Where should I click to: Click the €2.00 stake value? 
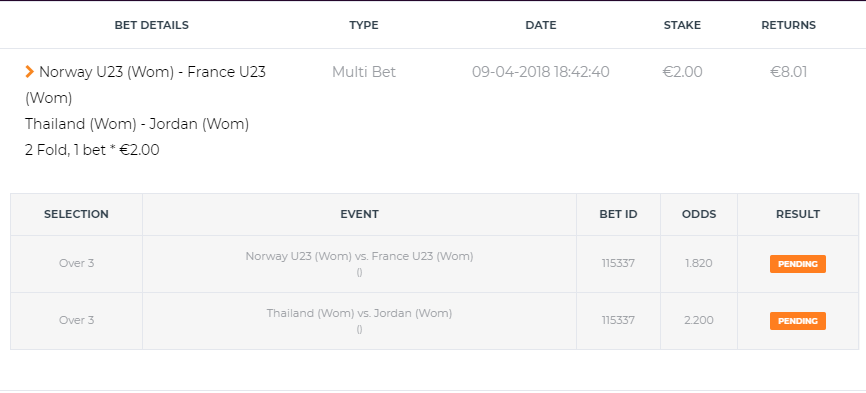click(x=683, y=72)
